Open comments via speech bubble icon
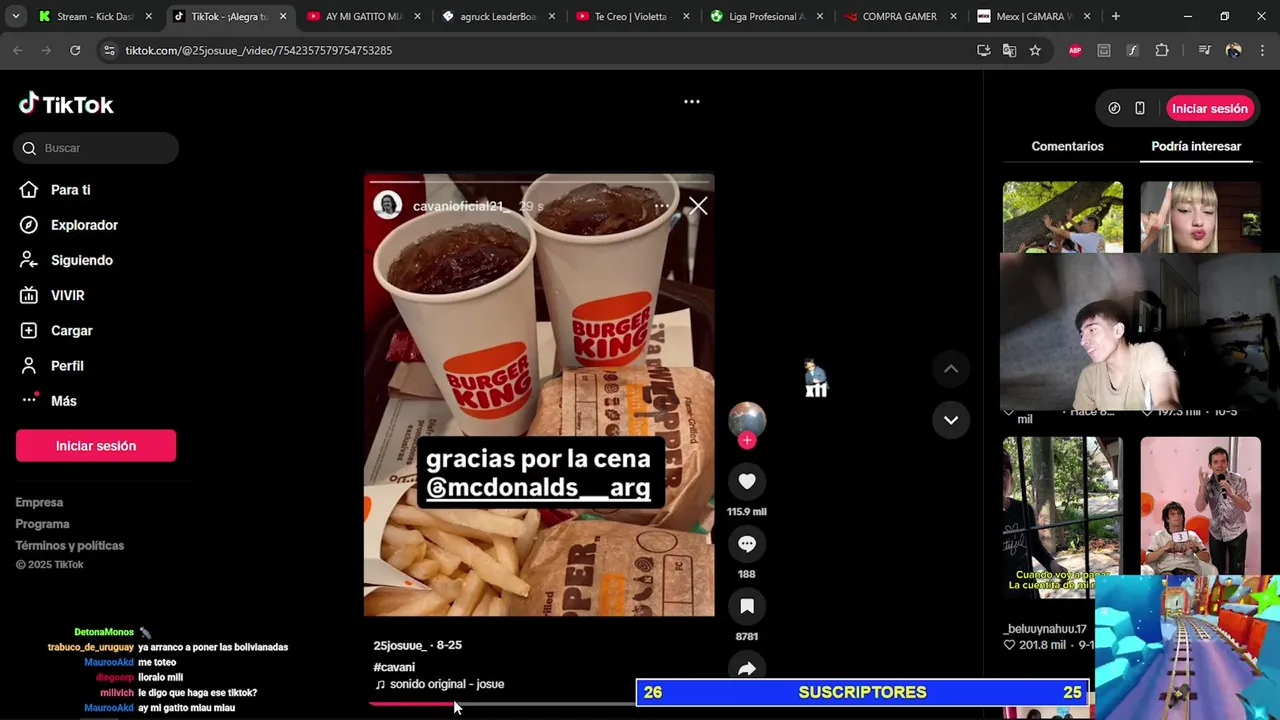 pyautogui.click(x=747, y=543)
